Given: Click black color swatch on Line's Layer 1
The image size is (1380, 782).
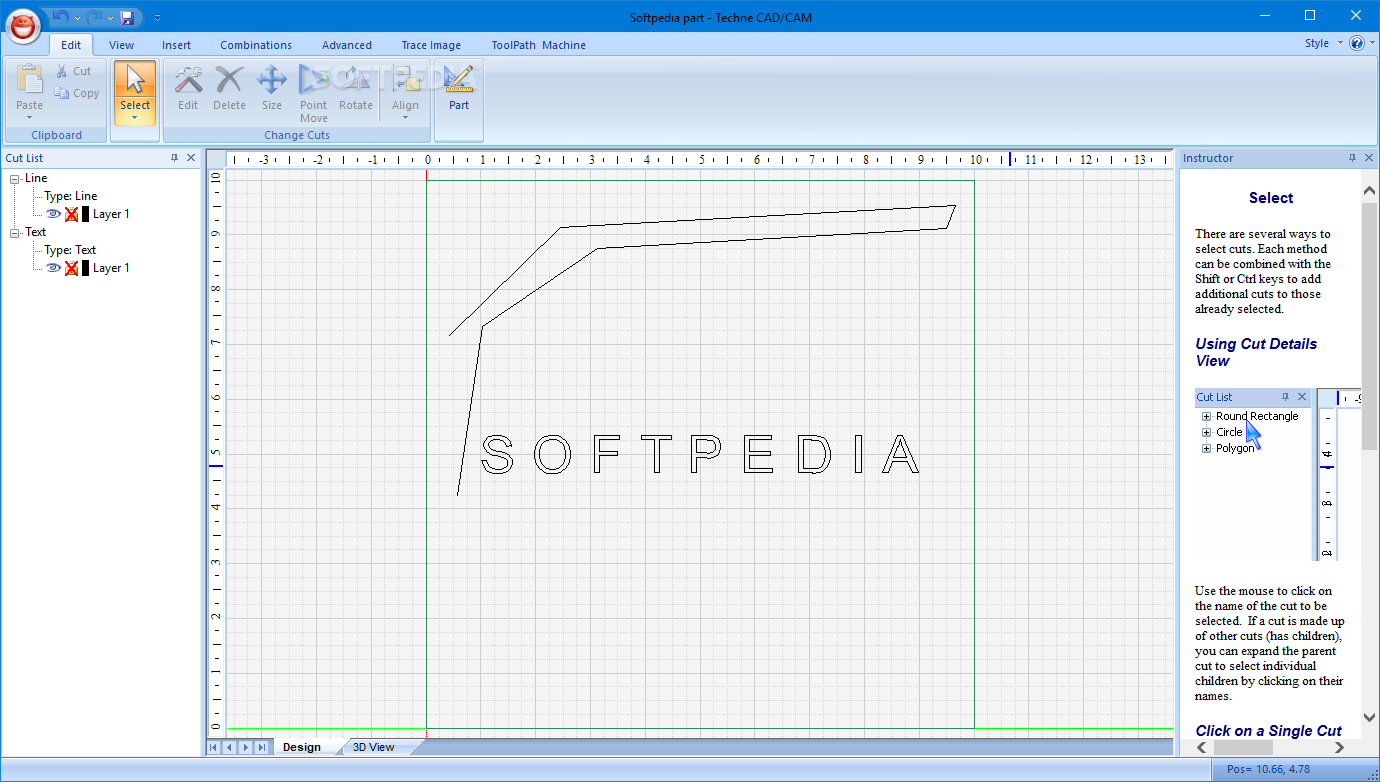Looking at the screenshot, I should pos(85,214).
